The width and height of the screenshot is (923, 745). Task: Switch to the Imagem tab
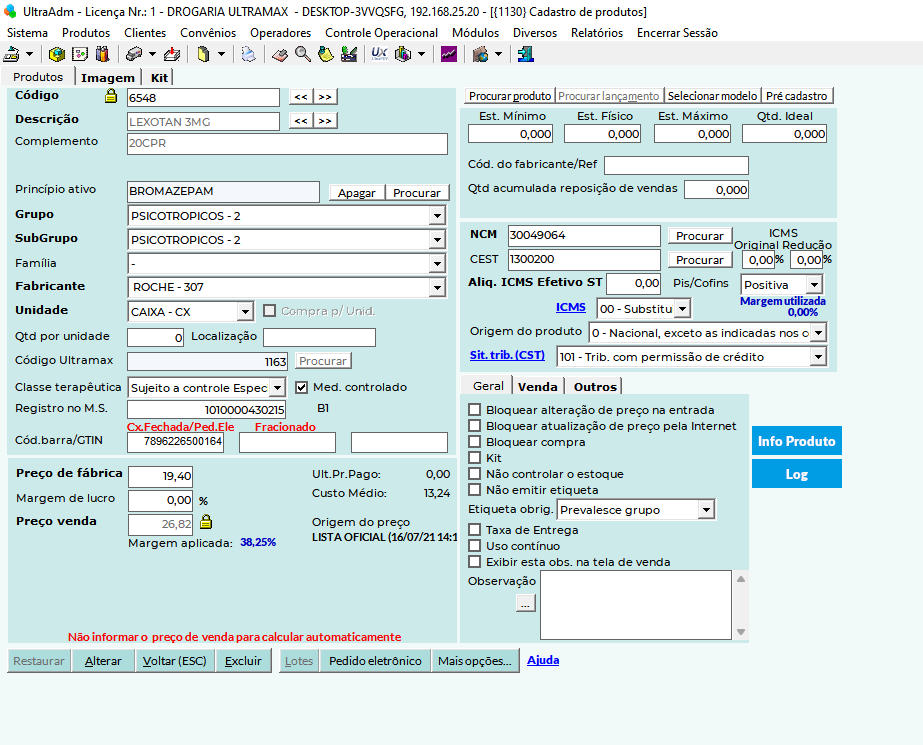coord(108,78)
